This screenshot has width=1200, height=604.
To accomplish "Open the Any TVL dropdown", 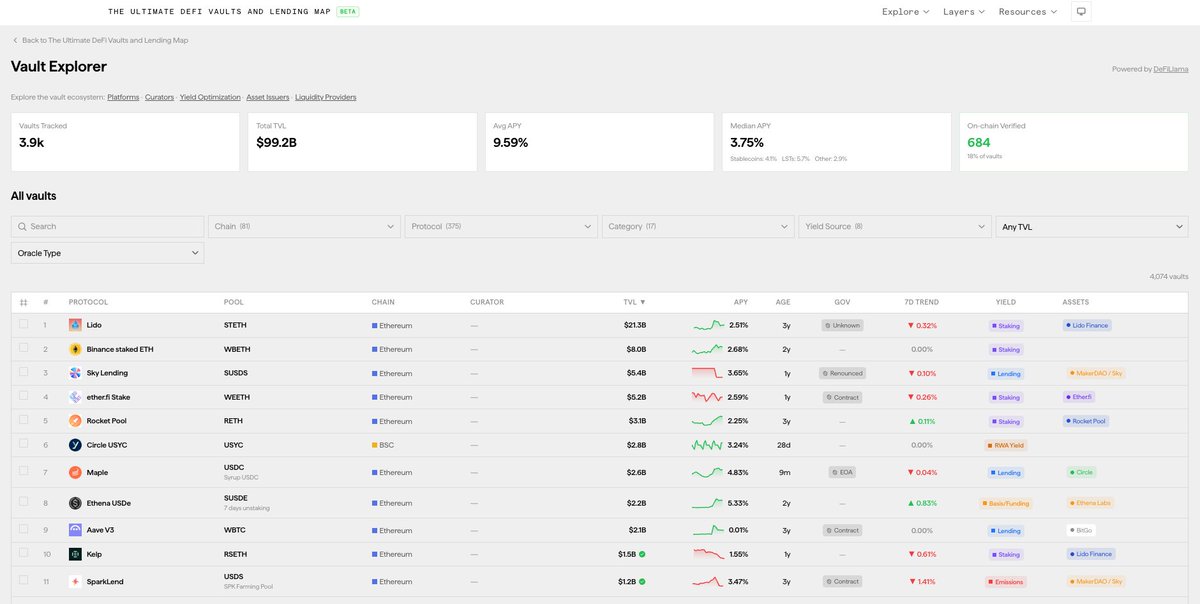I will 1092,227.
